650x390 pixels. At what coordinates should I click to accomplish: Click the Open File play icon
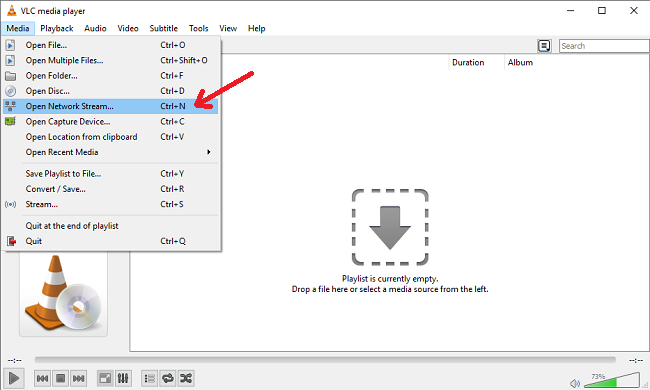(10, 45)
